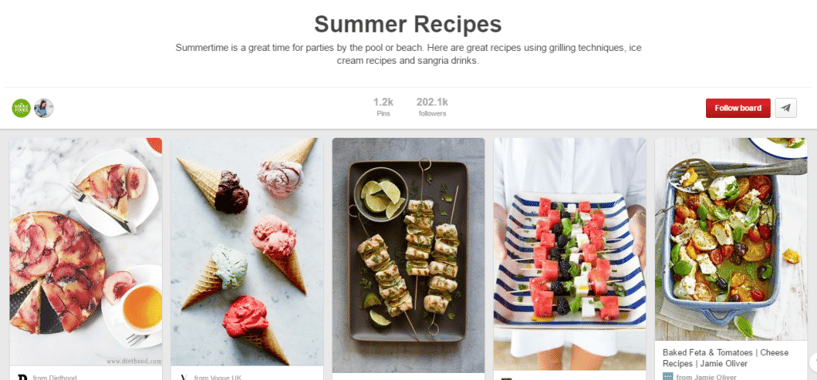Open the watermelon feta skewers pin

tap(570, 254)
